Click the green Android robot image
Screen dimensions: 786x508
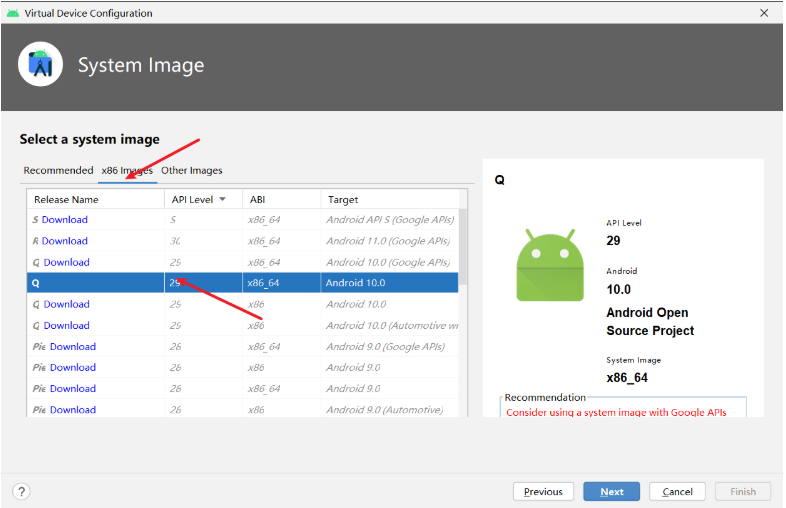tap(550, 265)
